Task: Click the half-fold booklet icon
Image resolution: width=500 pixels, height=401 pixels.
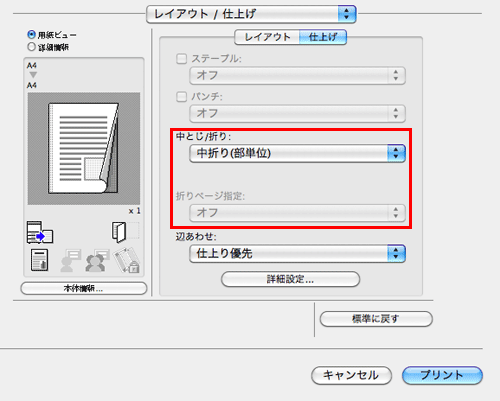Action: (119, 232)
